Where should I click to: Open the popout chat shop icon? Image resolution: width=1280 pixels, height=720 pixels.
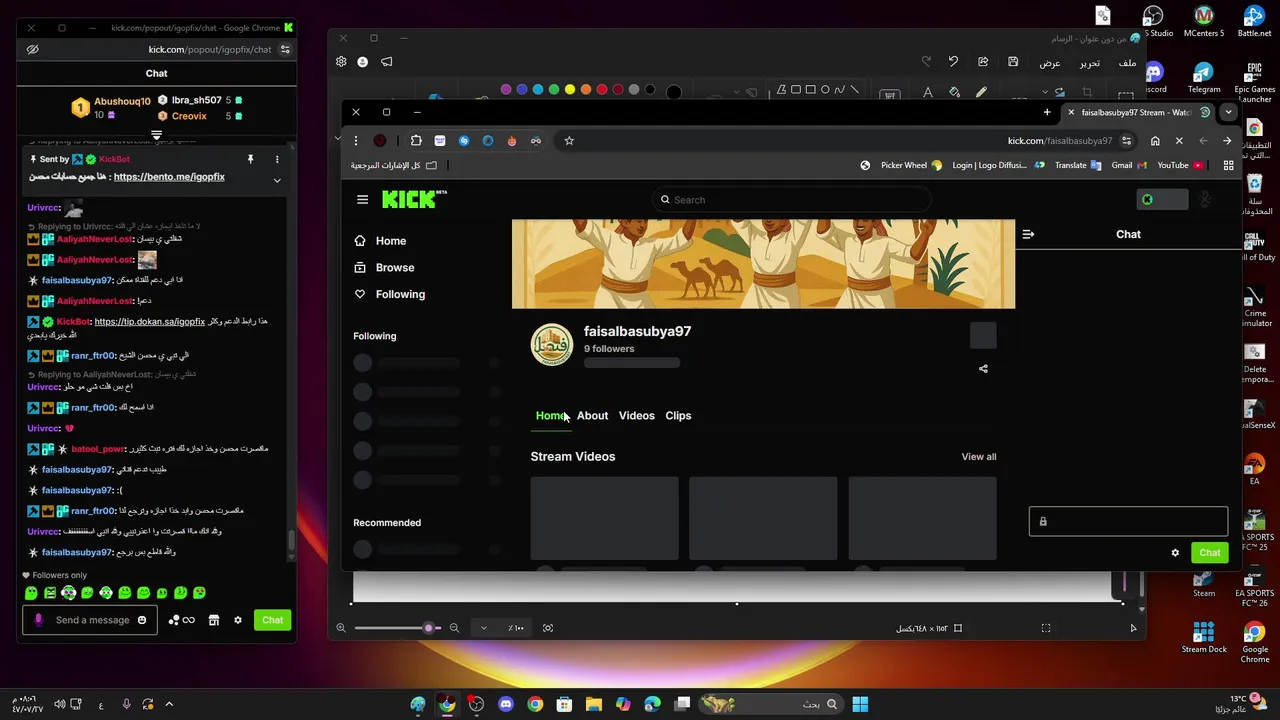tap(213, 620)
